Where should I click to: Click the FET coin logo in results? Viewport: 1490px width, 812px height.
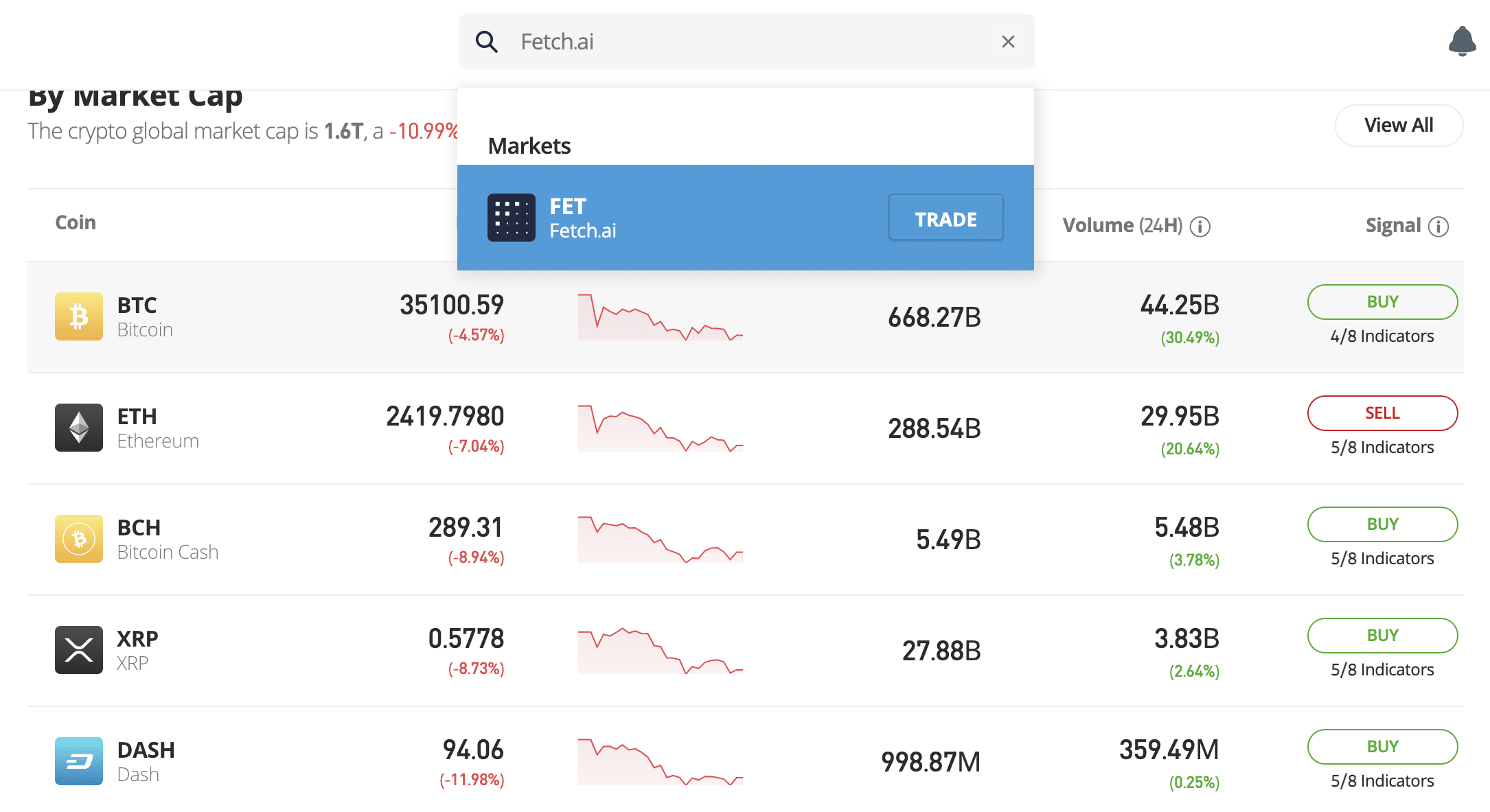tap(512, 218)
